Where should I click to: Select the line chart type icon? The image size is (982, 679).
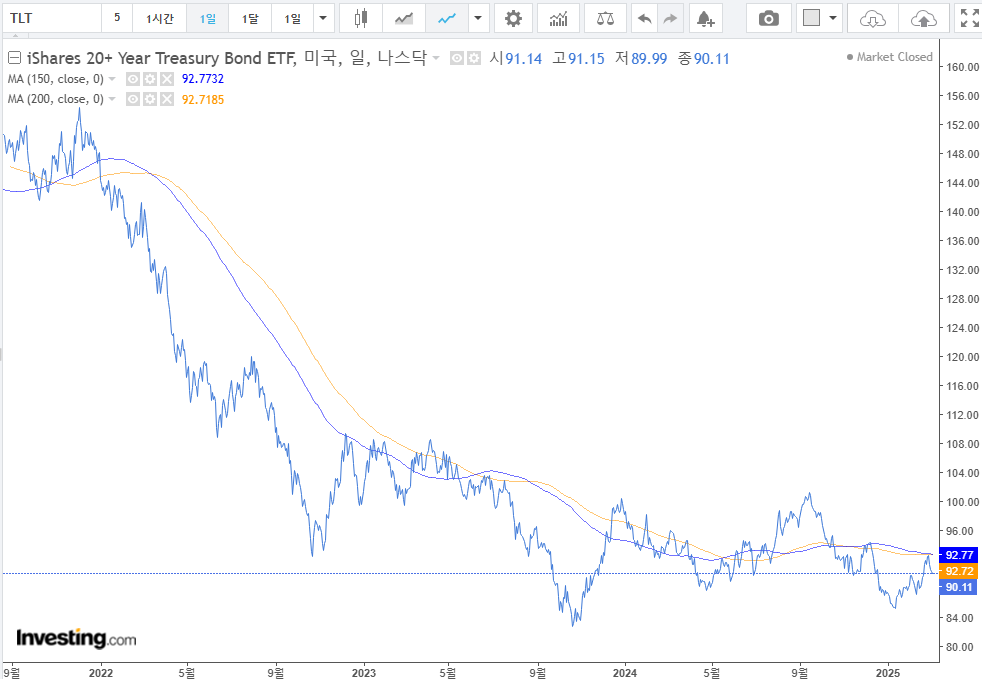447,18
